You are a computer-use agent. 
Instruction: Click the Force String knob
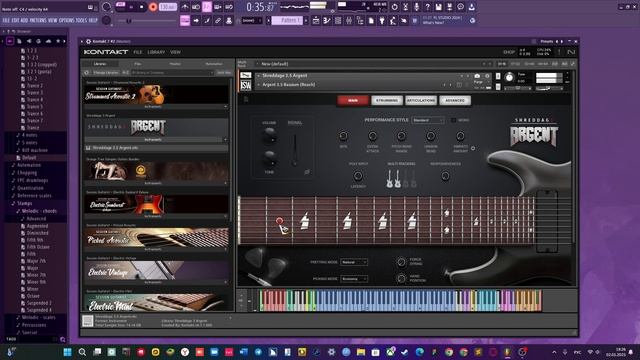(401, 262)
